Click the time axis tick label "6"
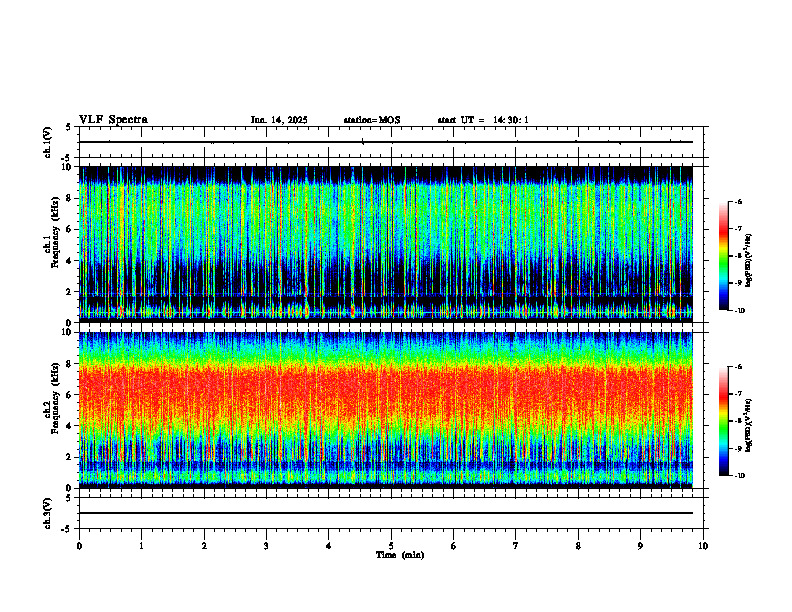This screenshot has width=792, height=612. (x=454, y=546)
